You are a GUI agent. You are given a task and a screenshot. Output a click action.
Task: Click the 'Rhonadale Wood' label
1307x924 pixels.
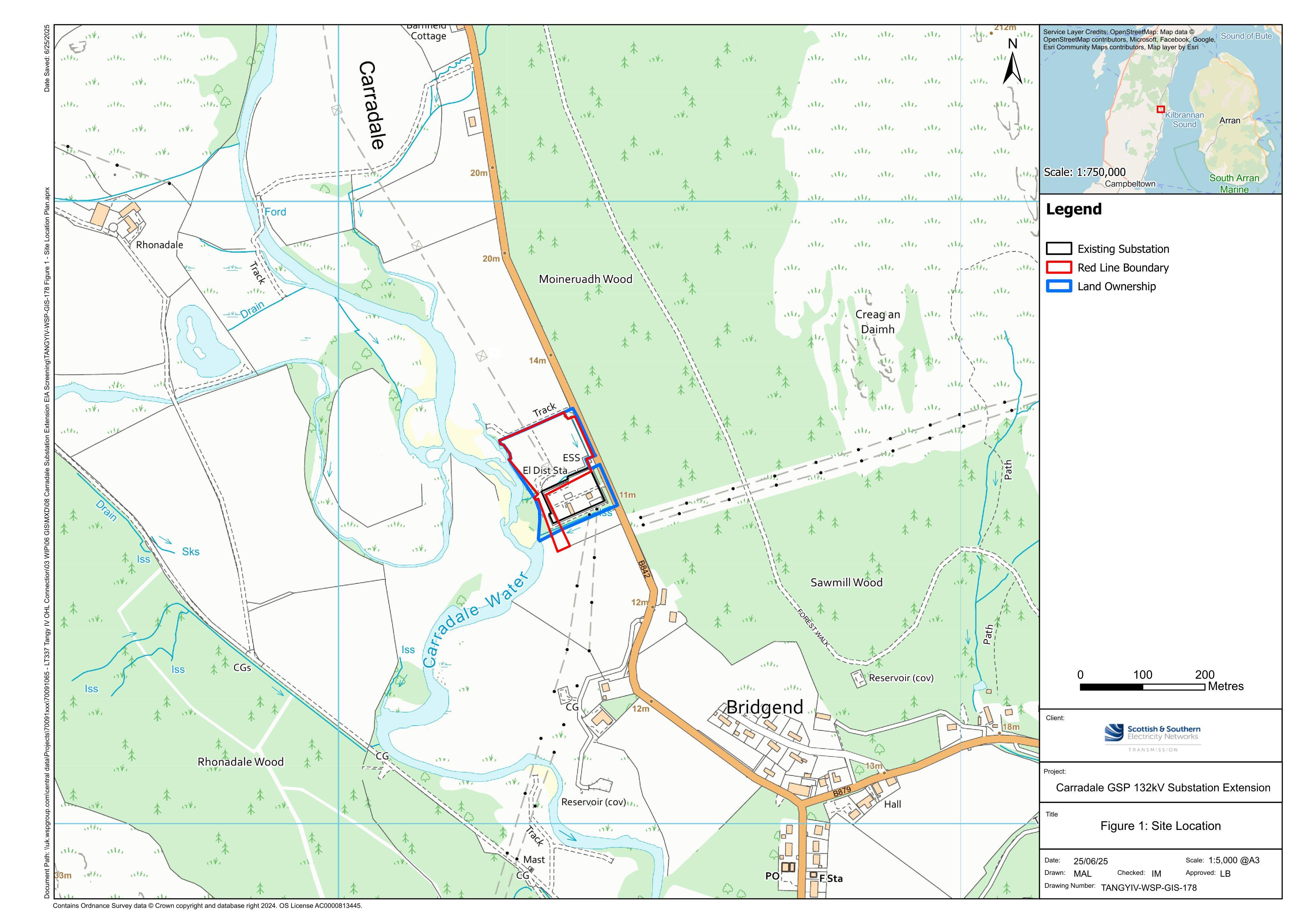[x=240, y=762]
